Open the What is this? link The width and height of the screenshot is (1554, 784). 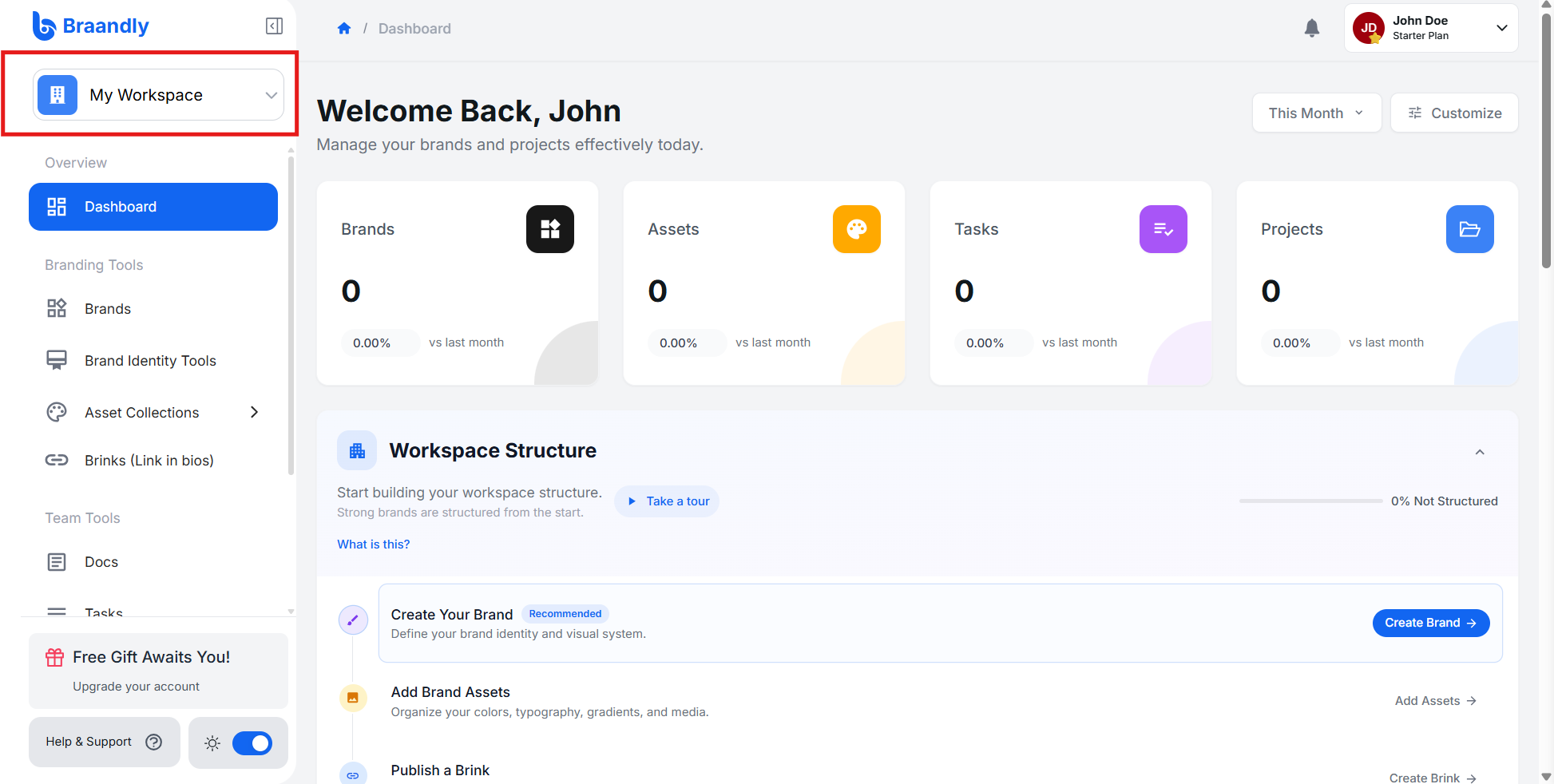pyautogui.click(x=373, y=544)
